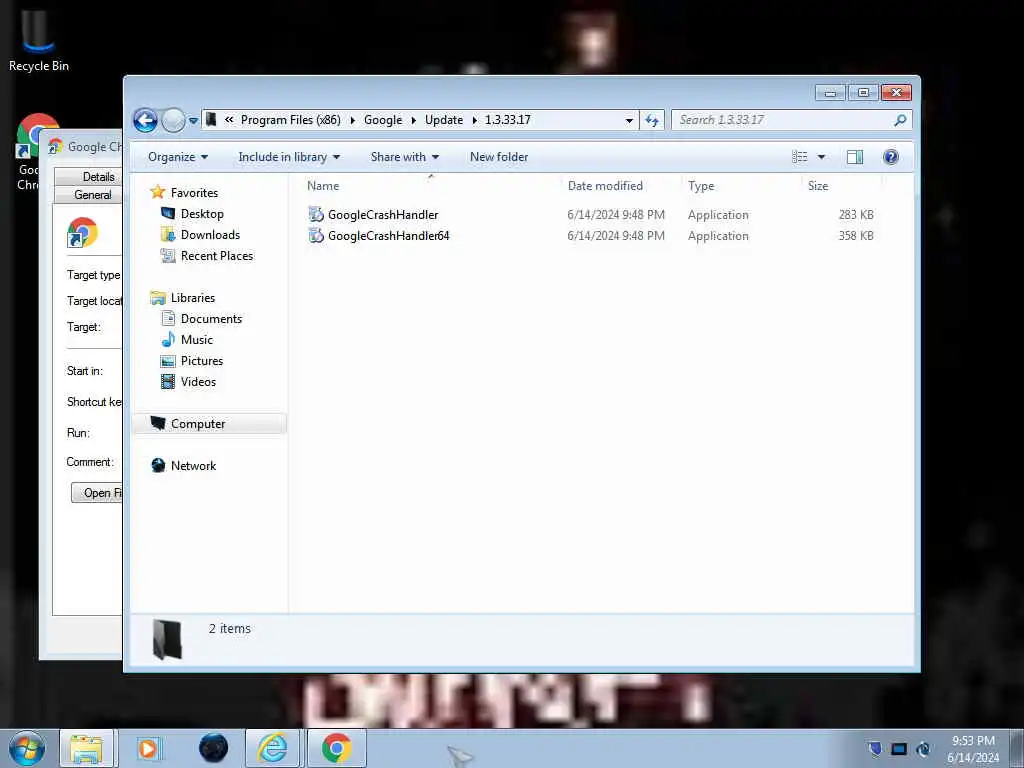The width and height of the screenshot is (1024, 768).
Task: Go back with the Explorer back arrow
Action: (x=145, y=120)
